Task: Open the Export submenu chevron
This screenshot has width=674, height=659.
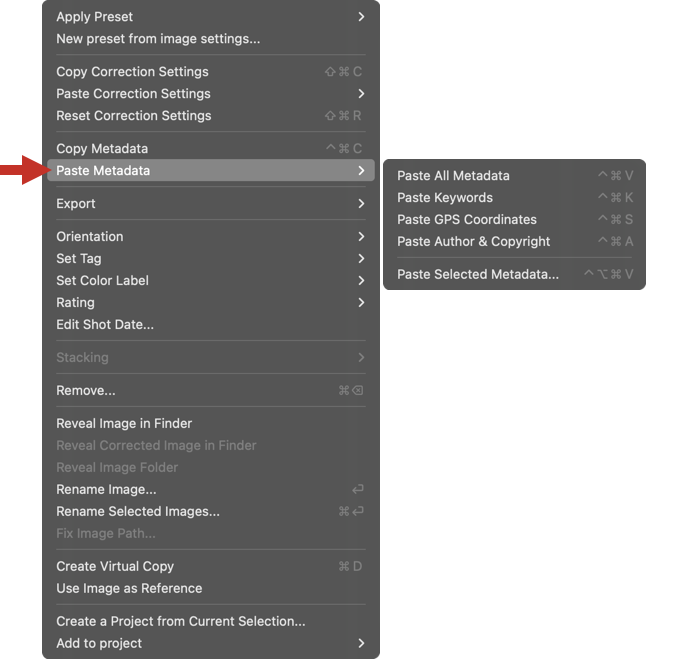Action: click(x=361, y=204)
